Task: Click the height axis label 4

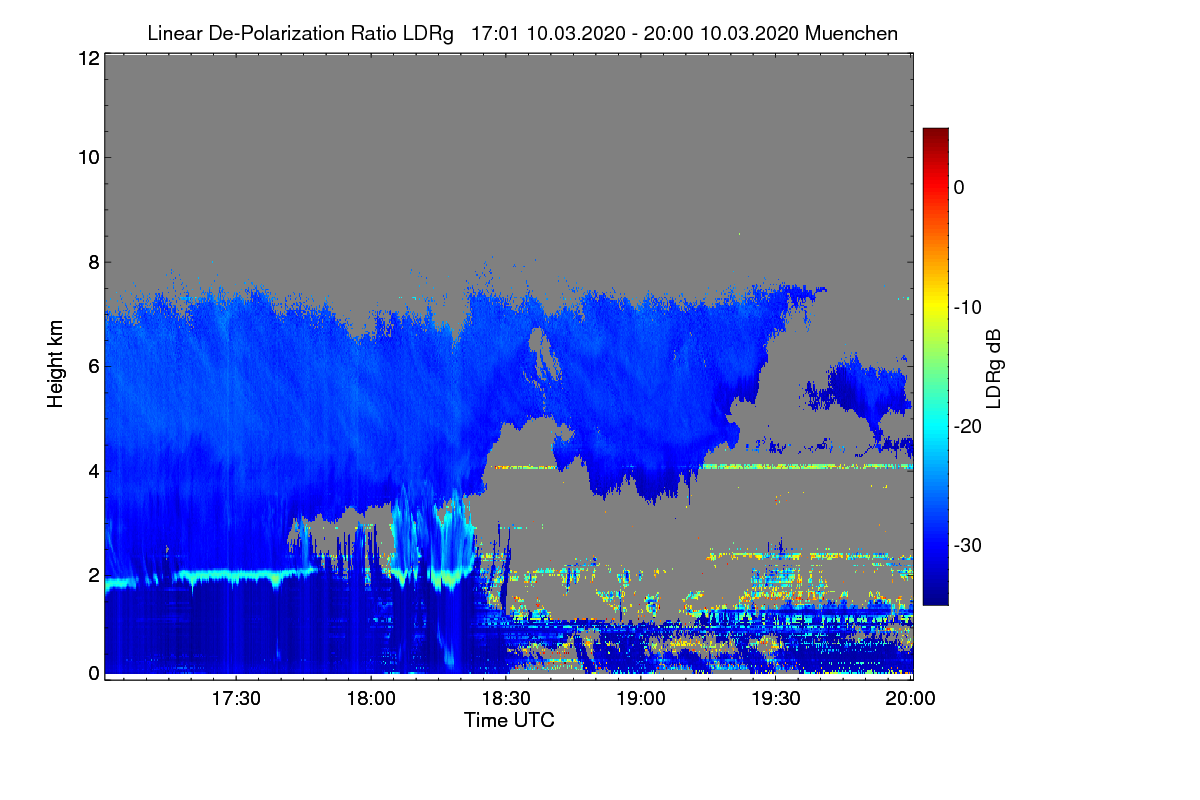Action: (x=92, y=470)
